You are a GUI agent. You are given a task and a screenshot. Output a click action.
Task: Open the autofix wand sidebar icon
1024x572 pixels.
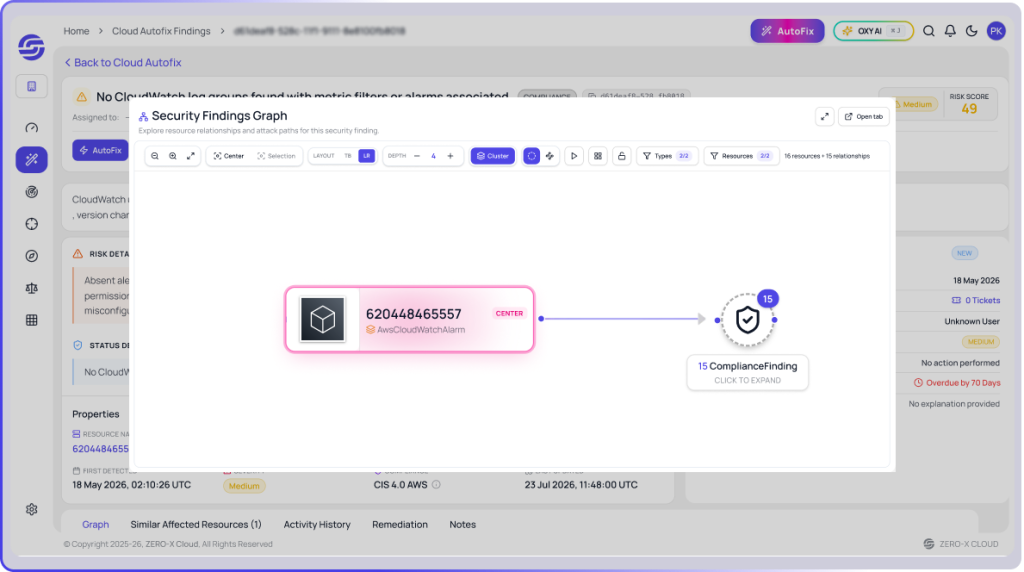[31, 159]
